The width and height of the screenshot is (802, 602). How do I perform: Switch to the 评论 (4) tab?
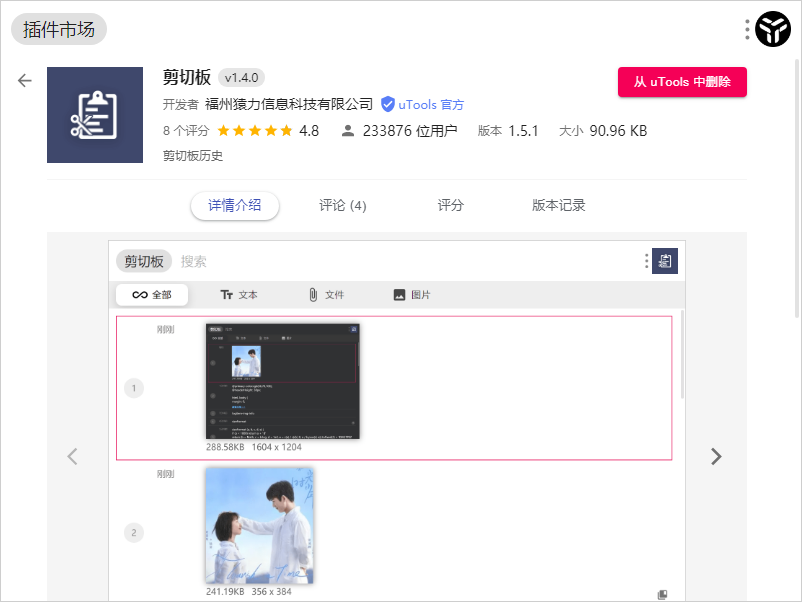coord(343,206)
